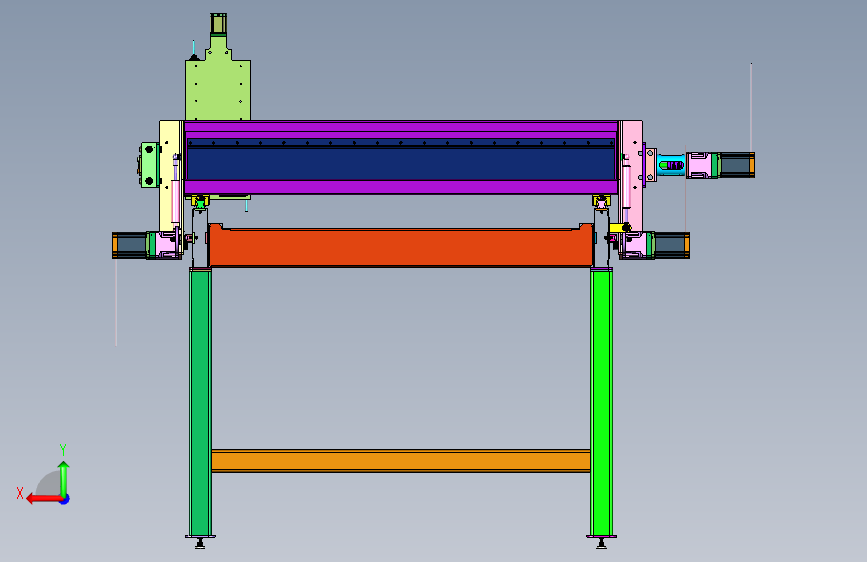Click the red X axis arrow of triad
The width and height of the screenshot is (867, 562).
coord(44,499)
